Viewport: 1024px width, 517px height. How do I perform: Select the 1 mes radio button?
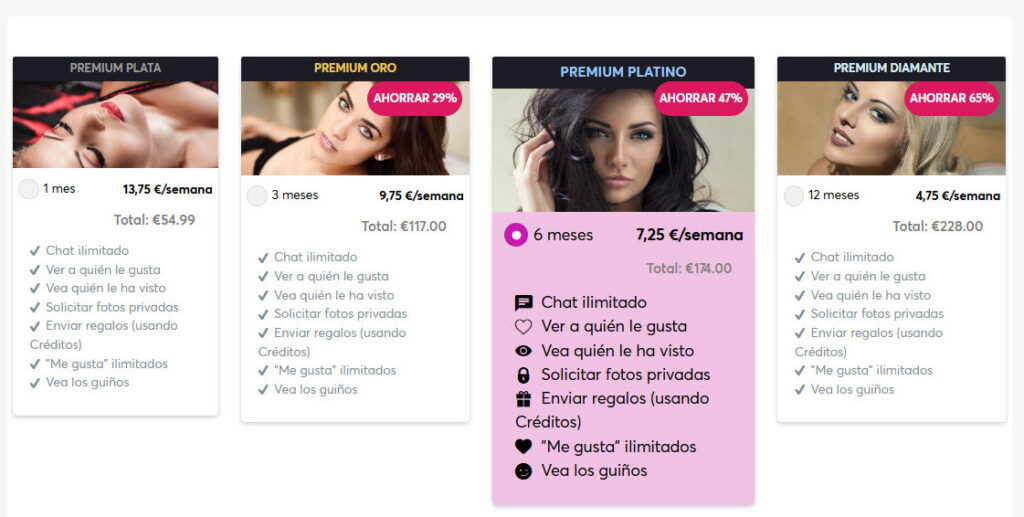pyautogui.click(x=29, y=189)
